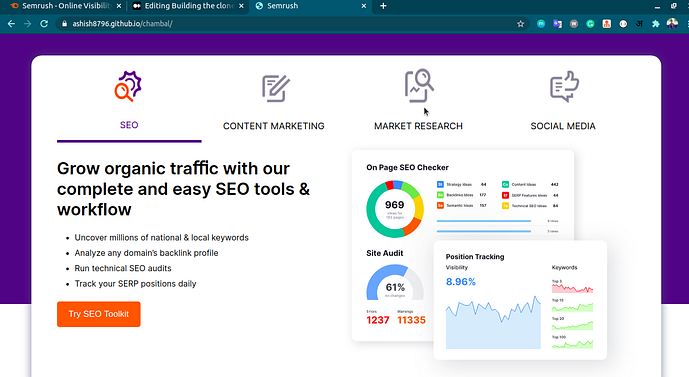689x377 pixels.
Task: Click the 'Try SEO Toolkit' button
Action: click(x=99, y=314)
